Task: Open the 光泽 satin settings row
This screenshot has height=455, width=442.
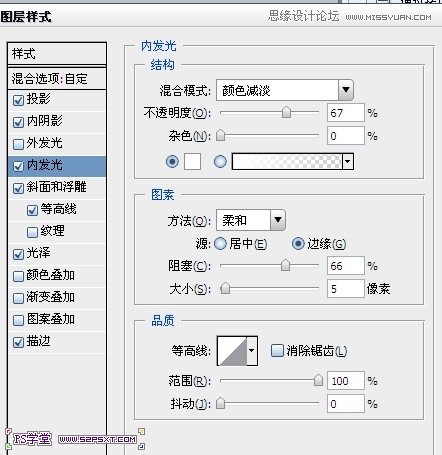Action: [x=57, y=254]
